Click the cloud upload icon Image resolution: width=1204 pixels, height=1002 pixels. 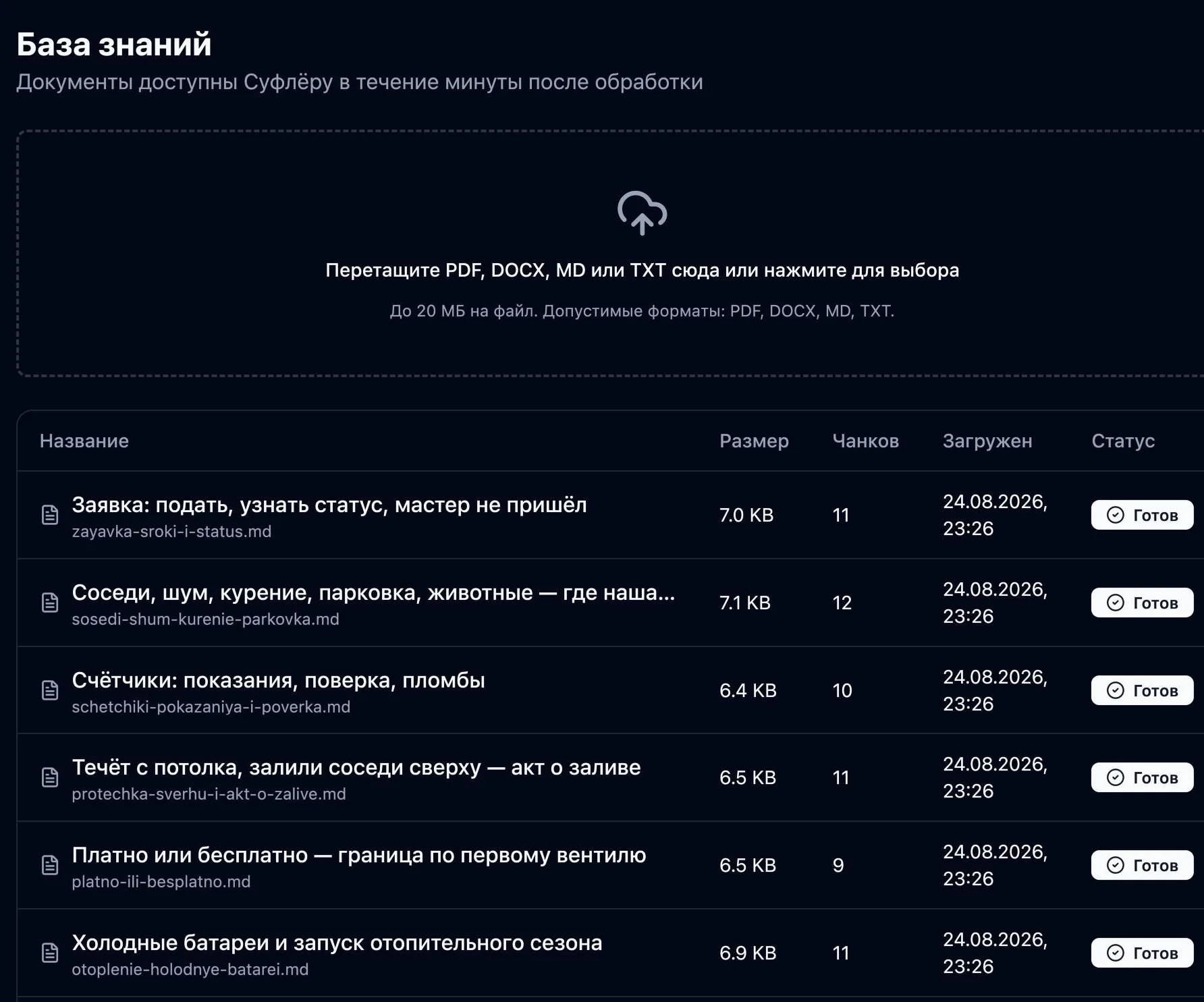[642, 213]
